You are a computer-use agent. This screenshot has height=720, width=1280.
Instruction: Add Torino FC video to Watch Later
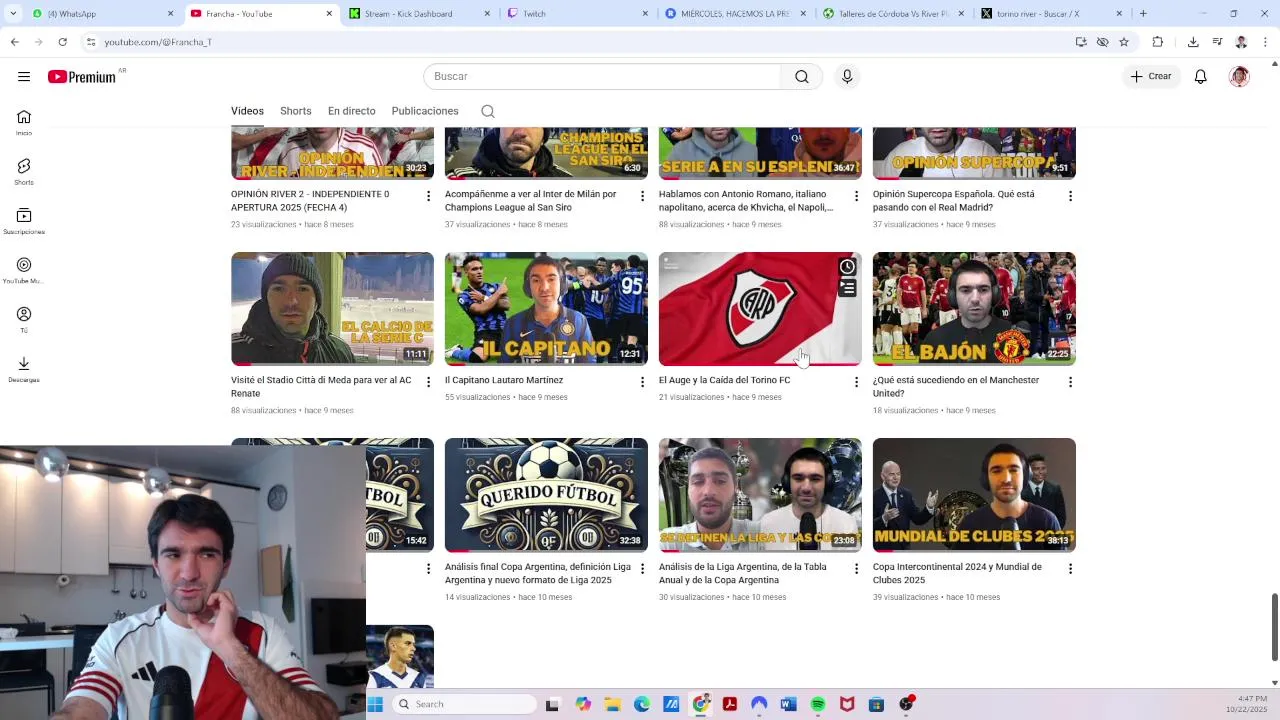coord(847,267)
